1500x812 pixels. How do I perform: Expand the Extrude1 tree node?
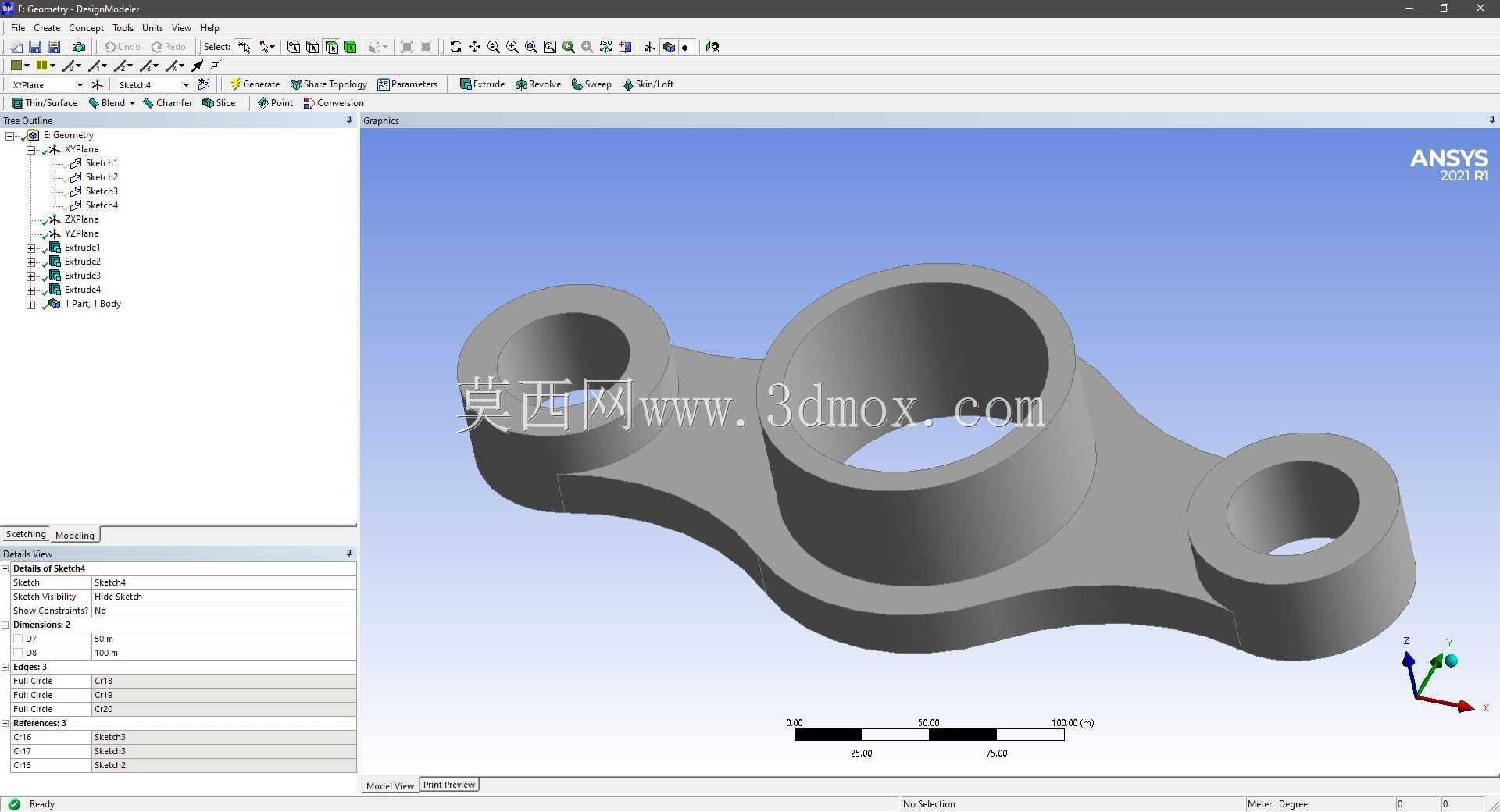31,248
